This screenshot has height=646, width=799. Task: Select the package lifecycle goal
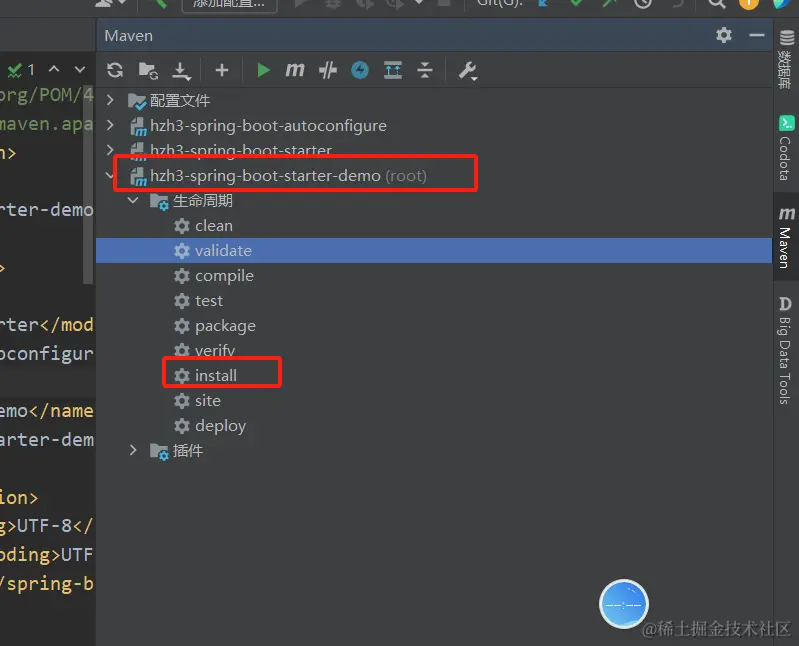(x=215, y=326)
